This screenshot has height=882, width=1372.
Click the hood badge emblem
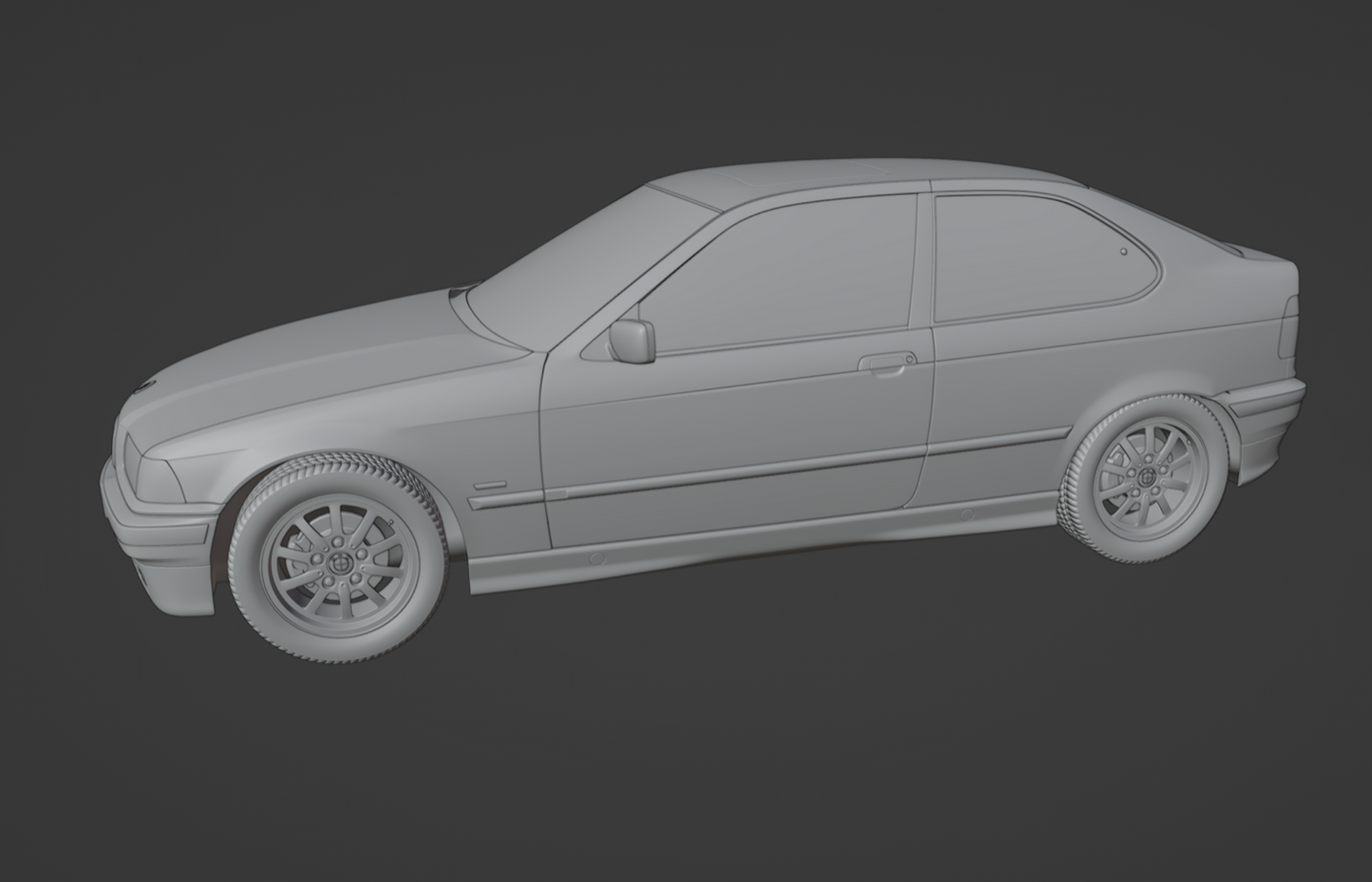144,385
